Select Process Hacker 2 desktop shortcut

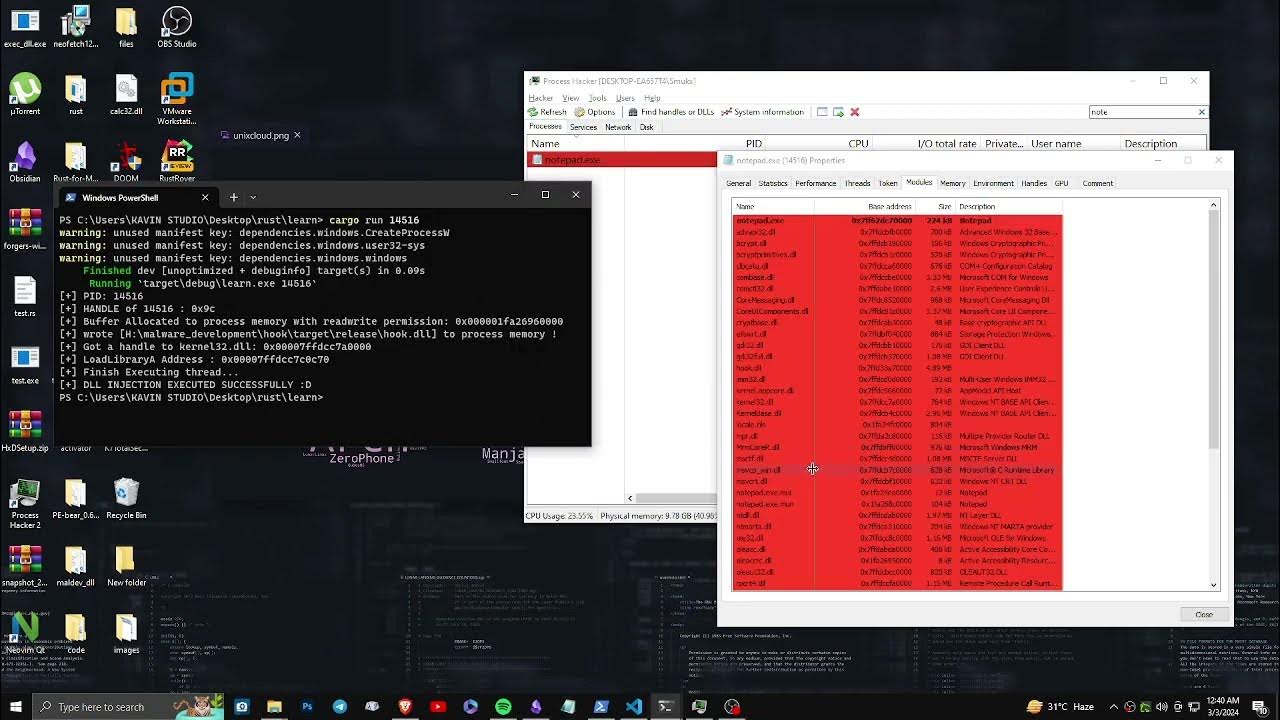tap(25, 503)
